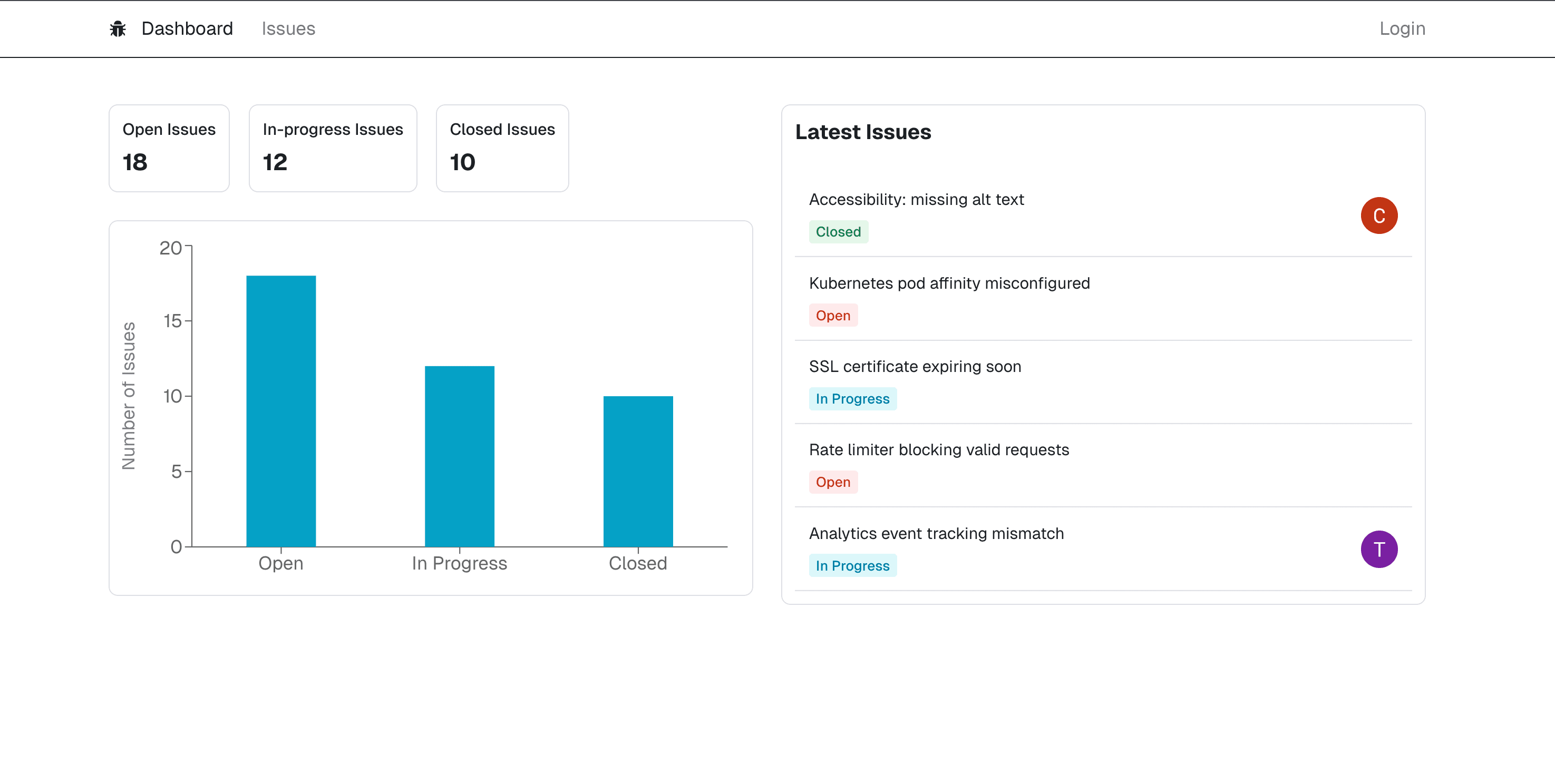Click In Progress badge under SSL issue
Viewport: 1555px width, 784px height.
point(852,399)
